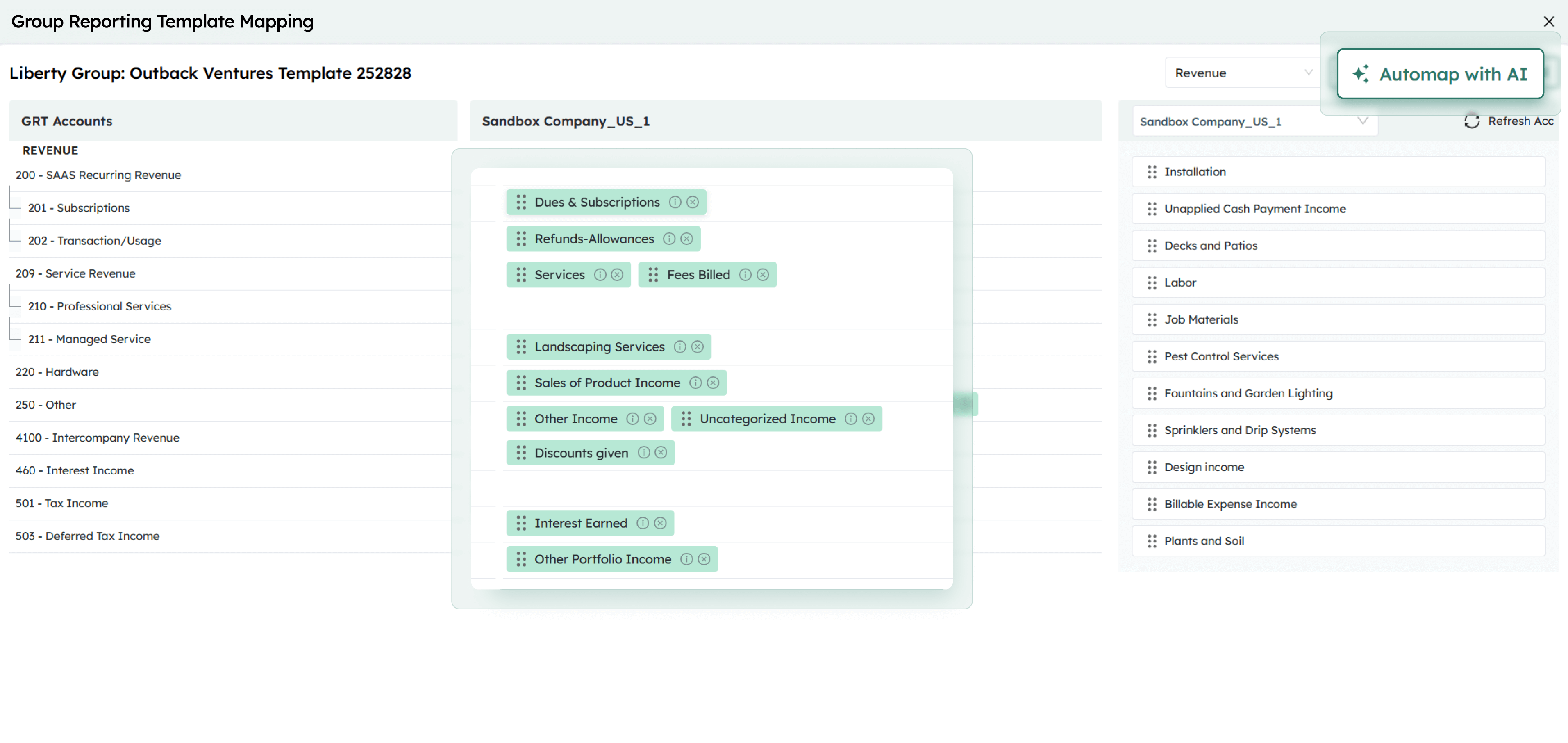The width and height of the screenshot is (1568, 743).
Task: Click info icon on Services chip
Action: point(600,275)
